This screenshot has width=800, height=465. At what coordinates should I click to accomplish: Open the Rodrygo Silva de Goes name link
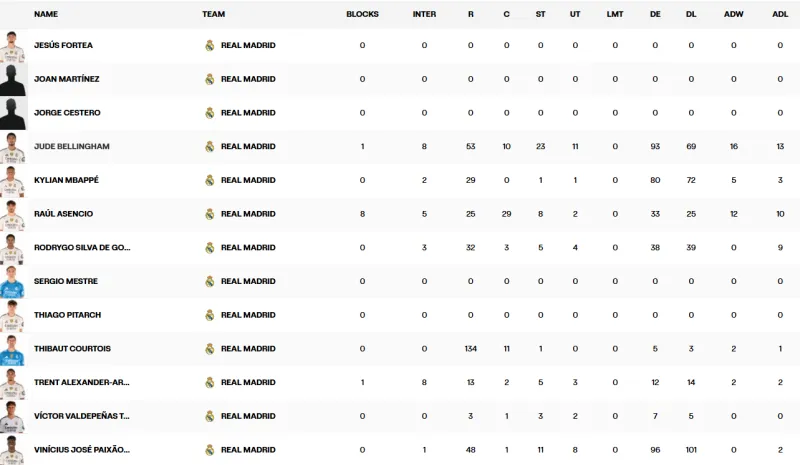point(82,248)
